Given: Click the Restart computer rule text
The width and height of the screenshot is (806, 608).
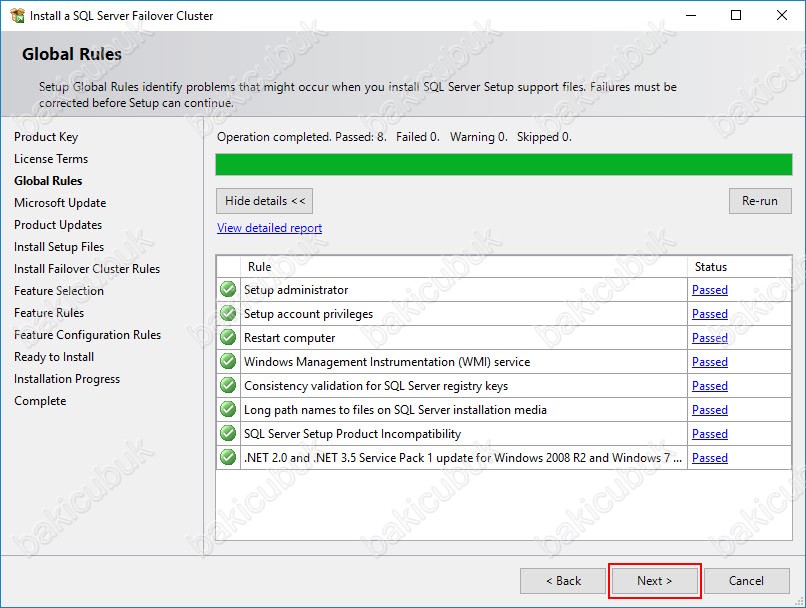Looking at the screenshot, I should [x=289, y=338].
